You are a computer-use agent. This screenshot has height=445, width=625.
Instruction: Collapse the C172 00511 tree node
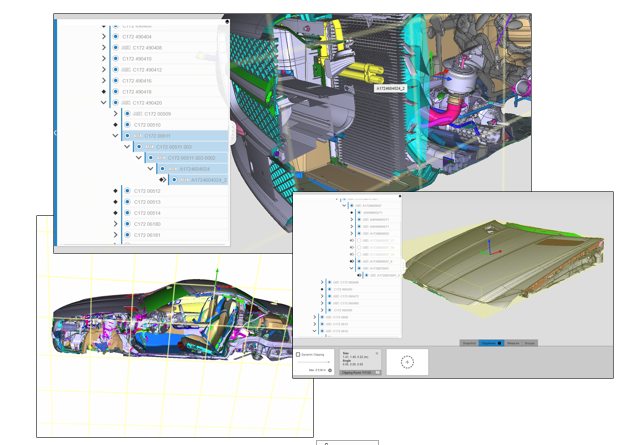click(116, 136)
